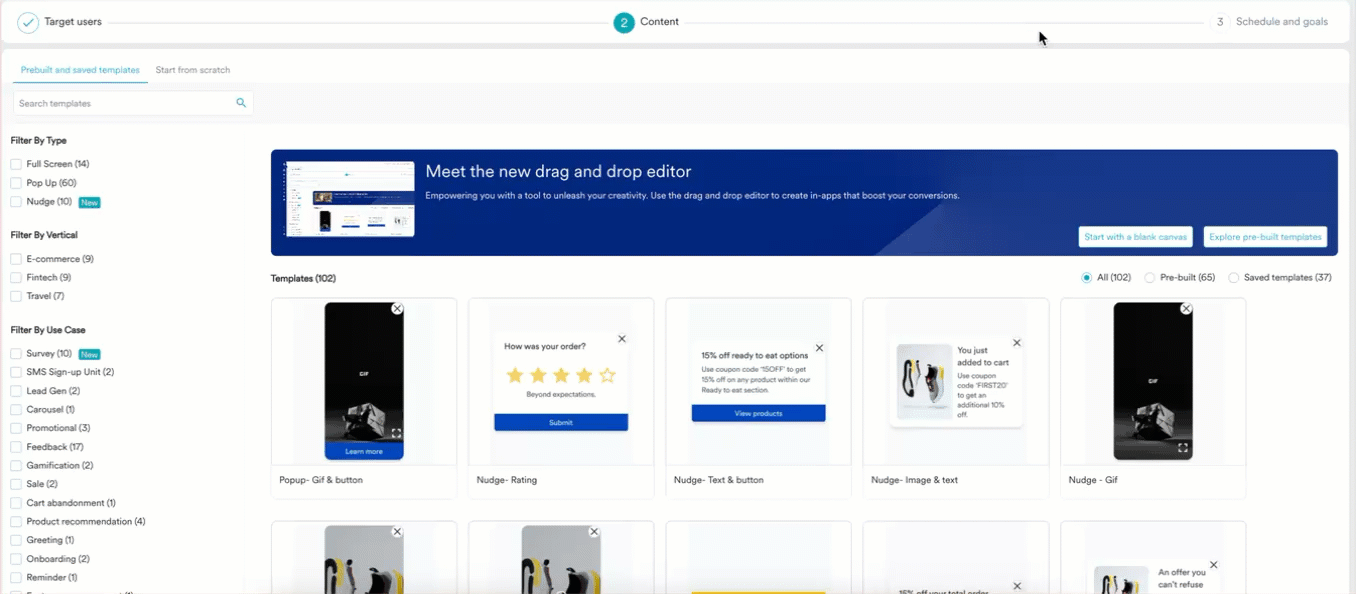Select the Pre-built (65) radio button
Viewport: 1356px width, 594px height.
pos(1150,278)
